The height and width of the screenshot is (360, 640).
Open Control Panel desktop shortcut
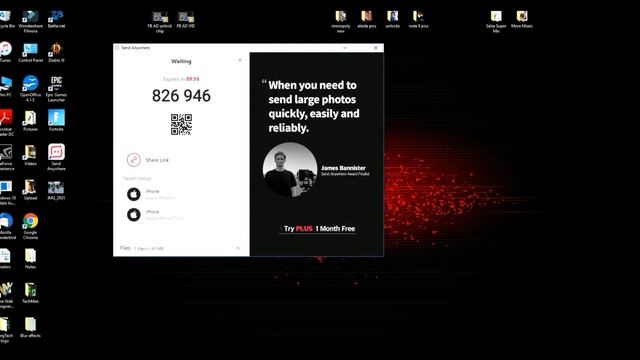[30, 53]
